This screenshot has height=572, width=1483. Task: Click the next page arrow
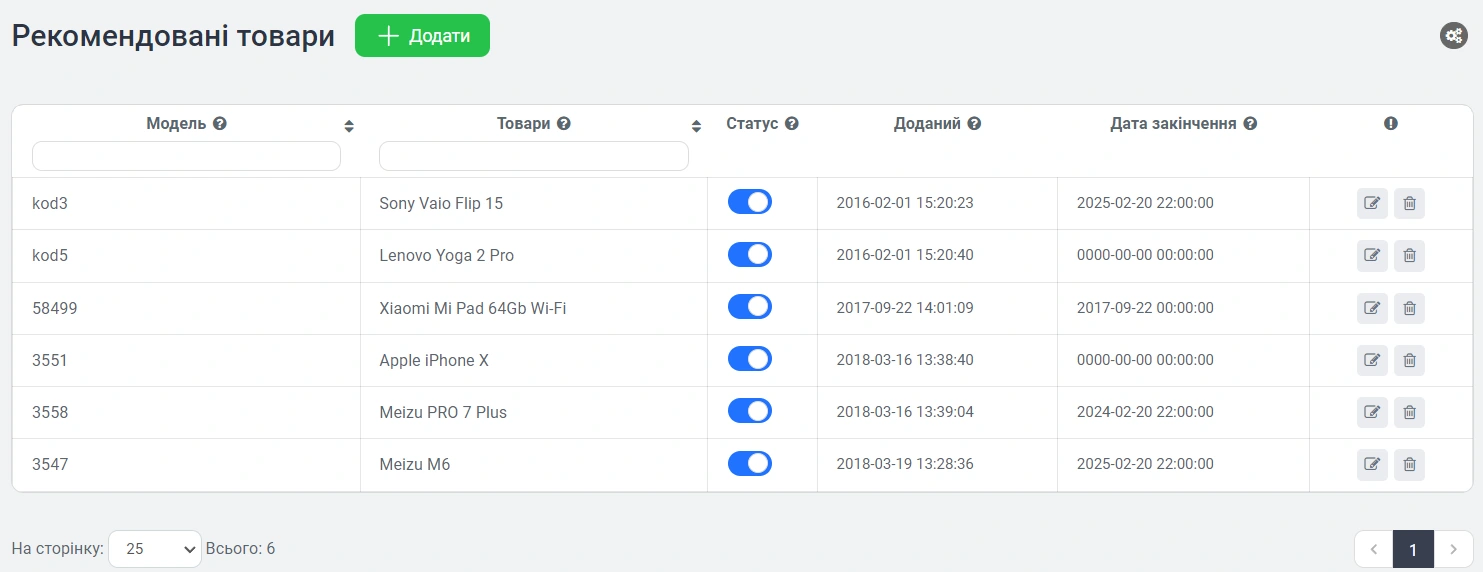[1453, 550]
